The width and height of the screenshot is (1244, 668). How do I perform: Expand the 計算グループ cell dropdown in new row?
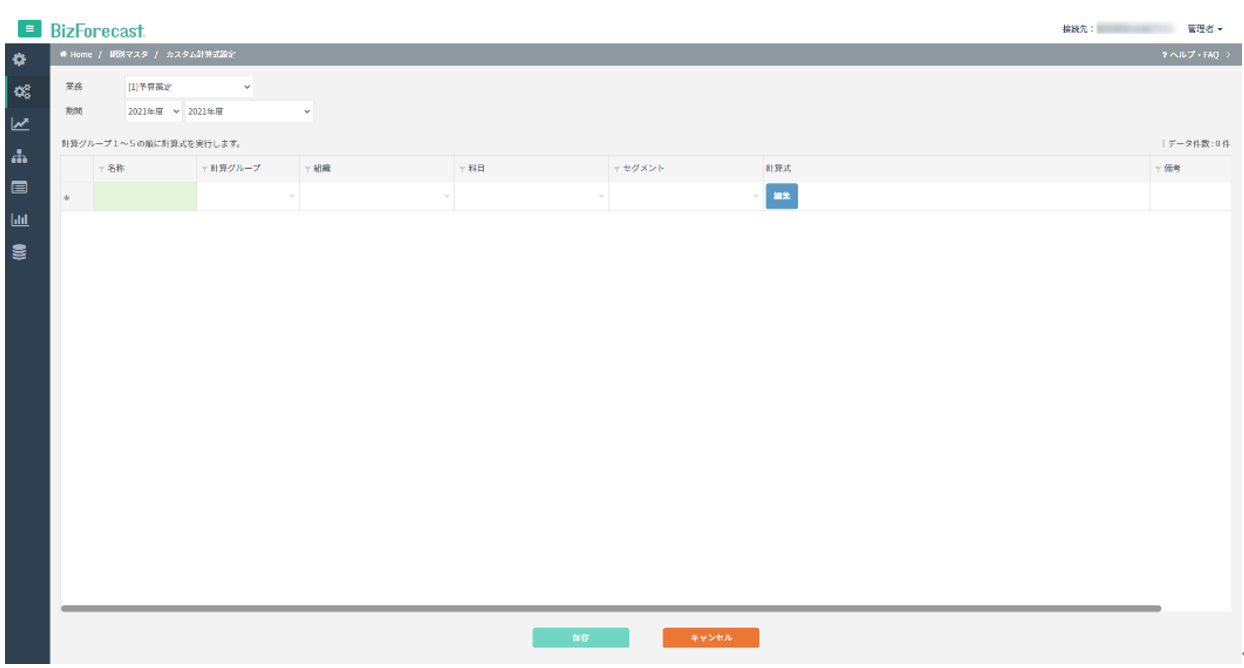[x=292, y=196]
